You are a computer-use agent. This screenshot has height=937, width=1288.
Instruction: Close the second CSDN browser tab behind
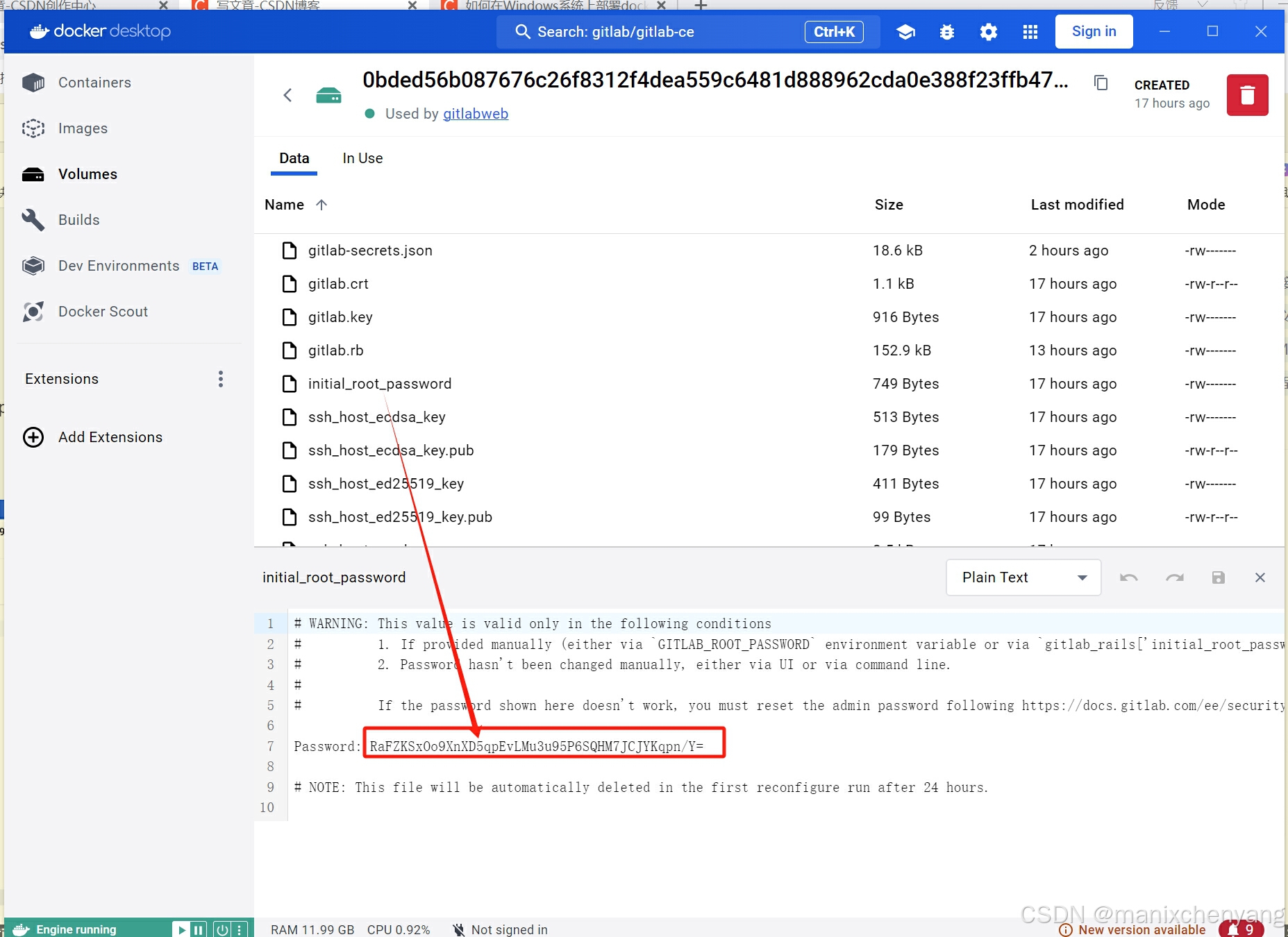point(412,6)
